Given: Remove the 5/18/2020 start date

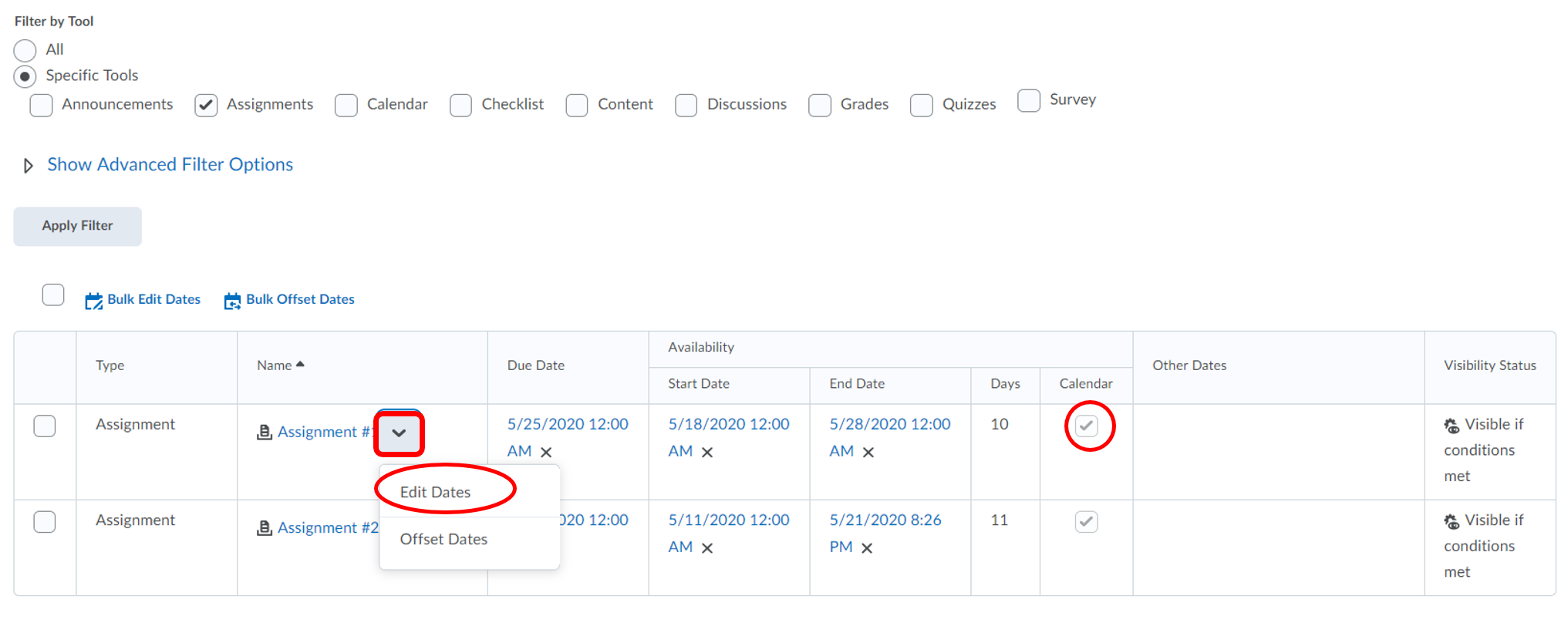Looking at the screenshot, I should pos(707,453).
